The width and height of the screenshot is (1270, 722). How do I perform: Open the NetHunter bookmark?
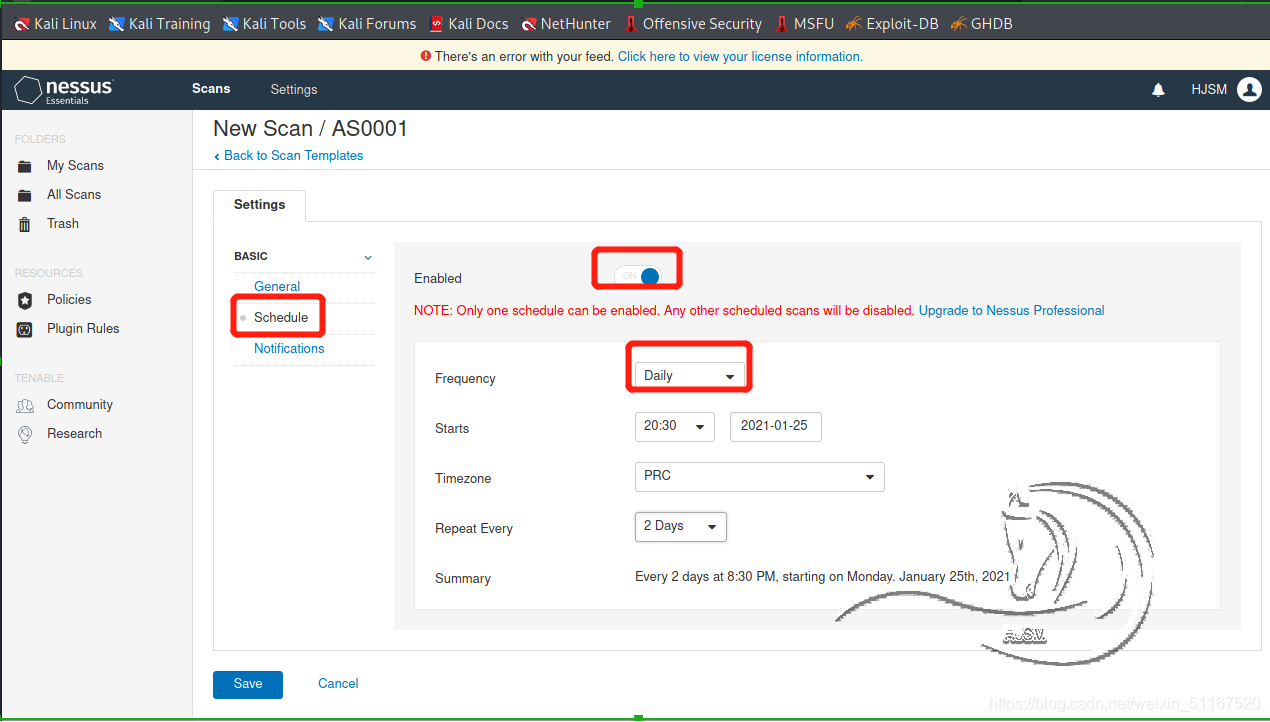click(565, 24)
